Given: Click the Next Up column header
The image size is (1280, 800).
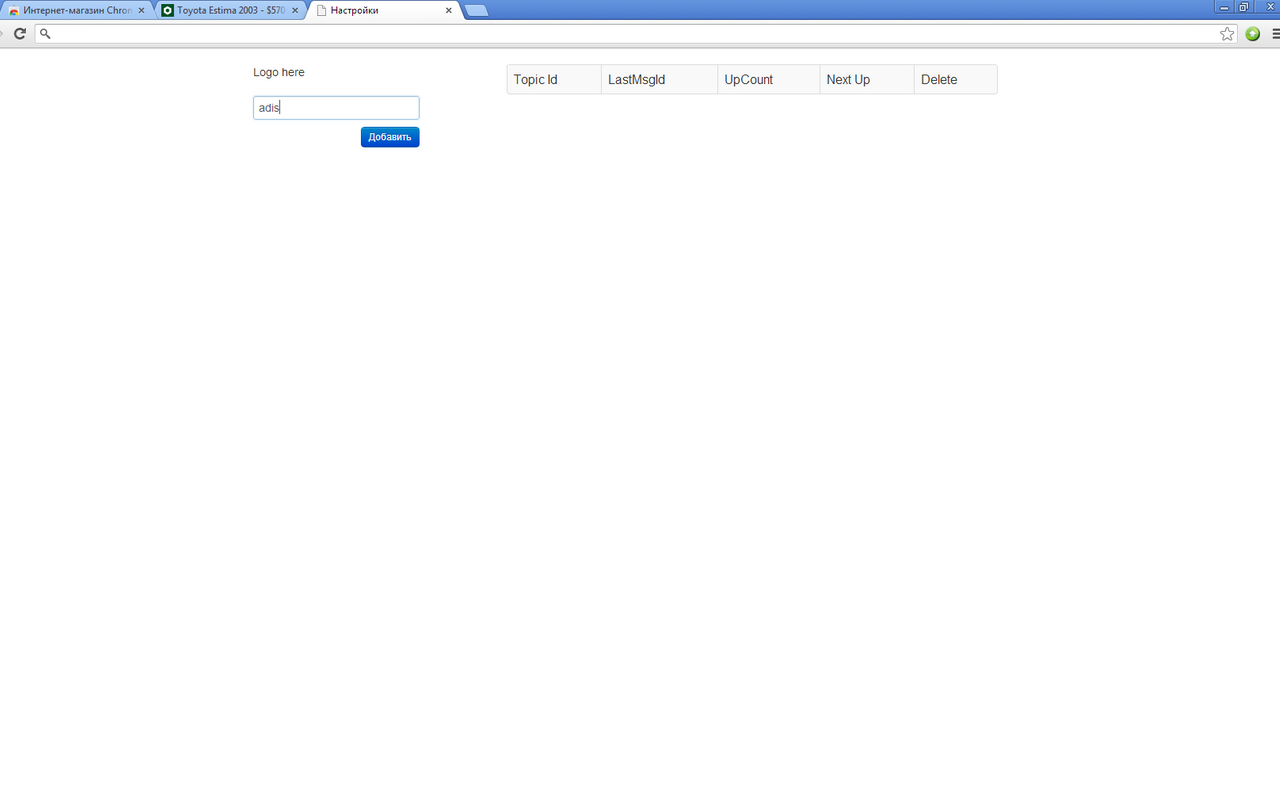Looking at the screenshot, I should pyautogui.click(x=847, y=79).
